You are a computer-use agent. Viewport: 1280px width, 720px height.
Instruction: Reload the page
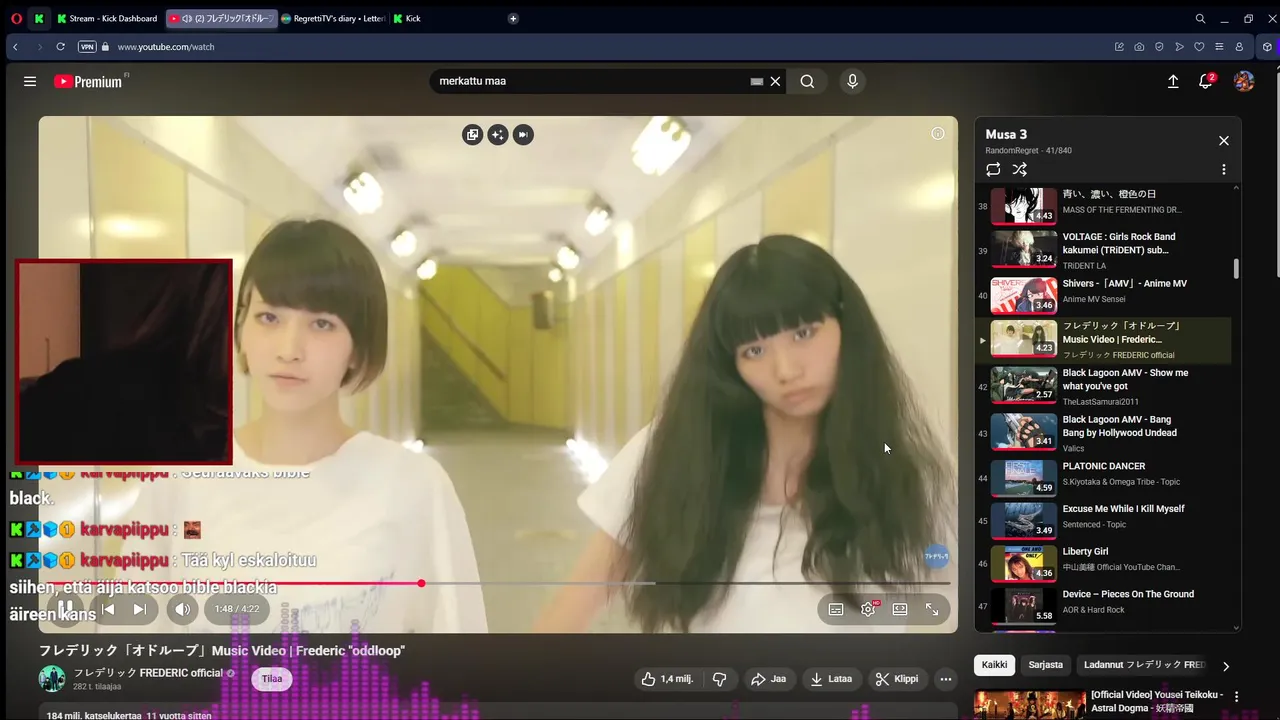pyautogui.click(x=61, y=47)
